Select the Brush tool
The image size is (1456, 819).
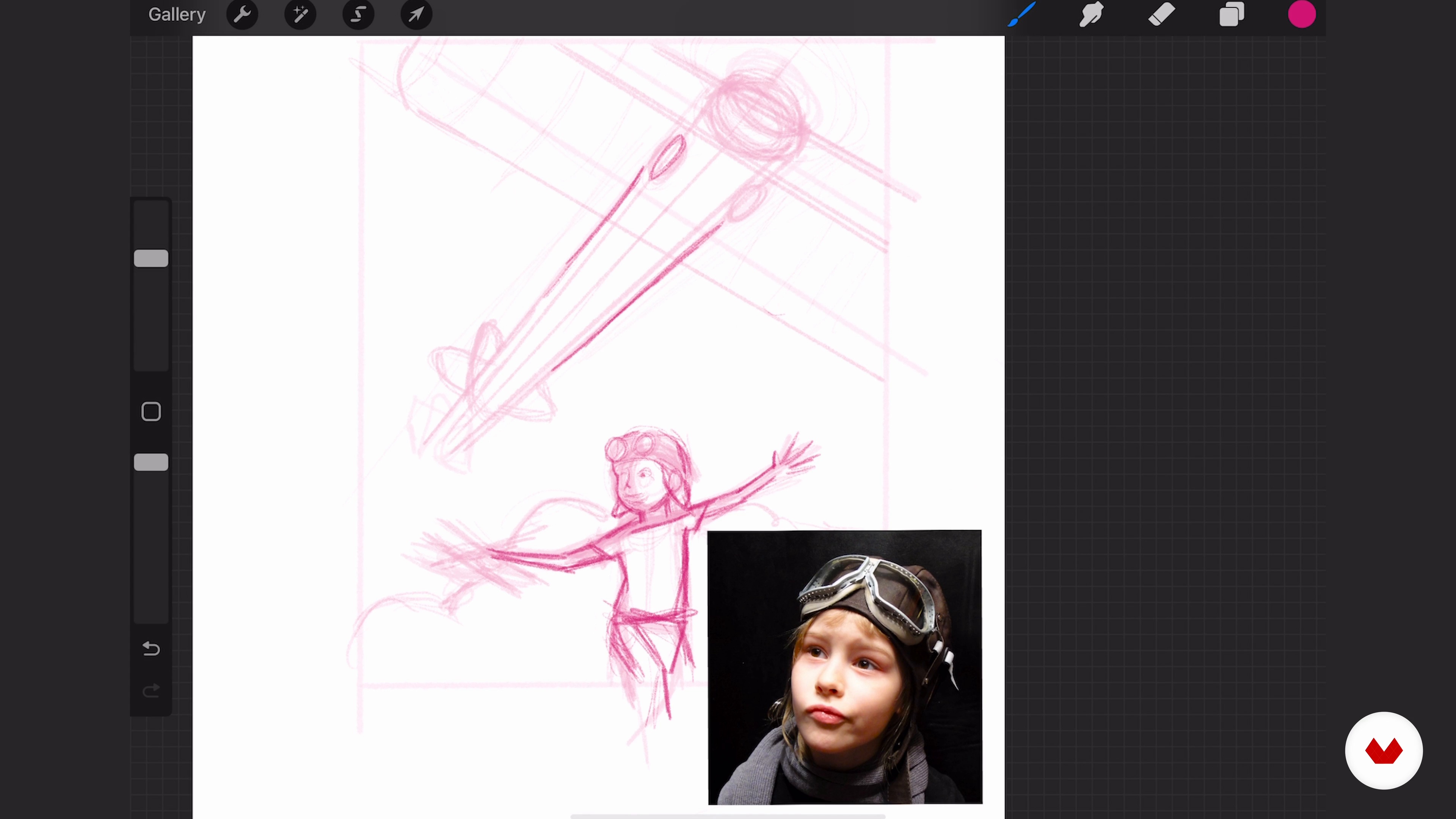pyautogui.click(x=1022, y=14)
